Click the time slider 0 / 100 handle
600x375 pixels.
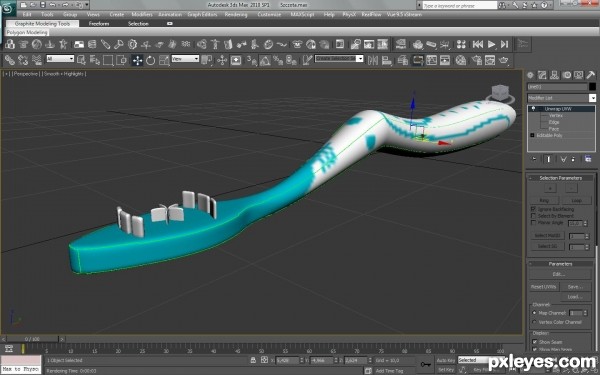pos(33,339)
